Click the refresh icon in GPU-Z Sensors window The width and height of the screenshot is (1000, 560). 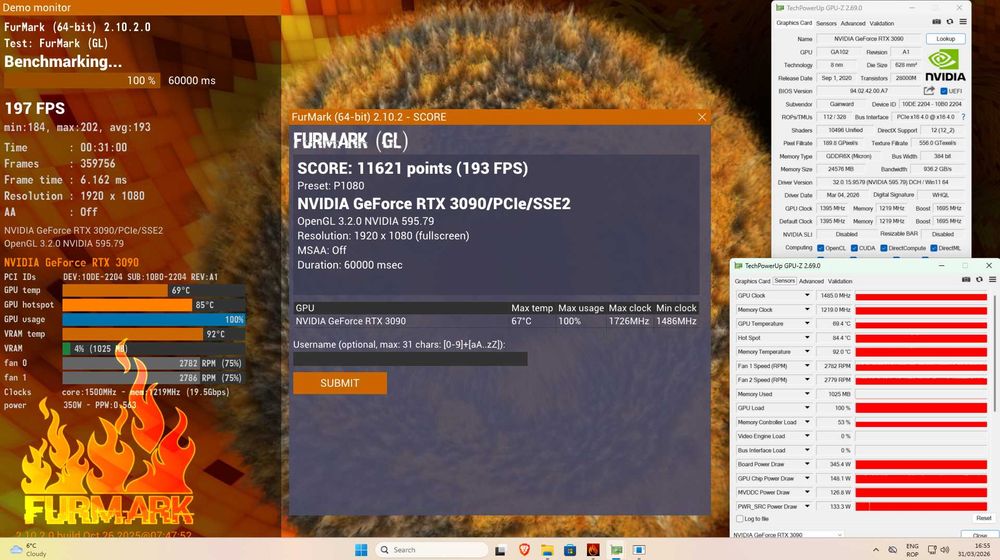[980, 279]
